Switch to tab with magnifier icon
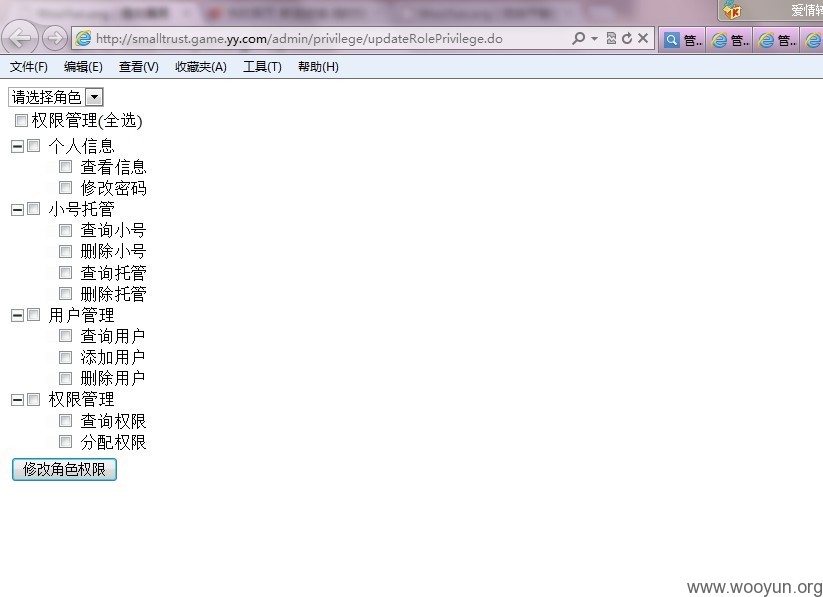The height and width of the screenshot is (597, 823). (x=682, y=40)
